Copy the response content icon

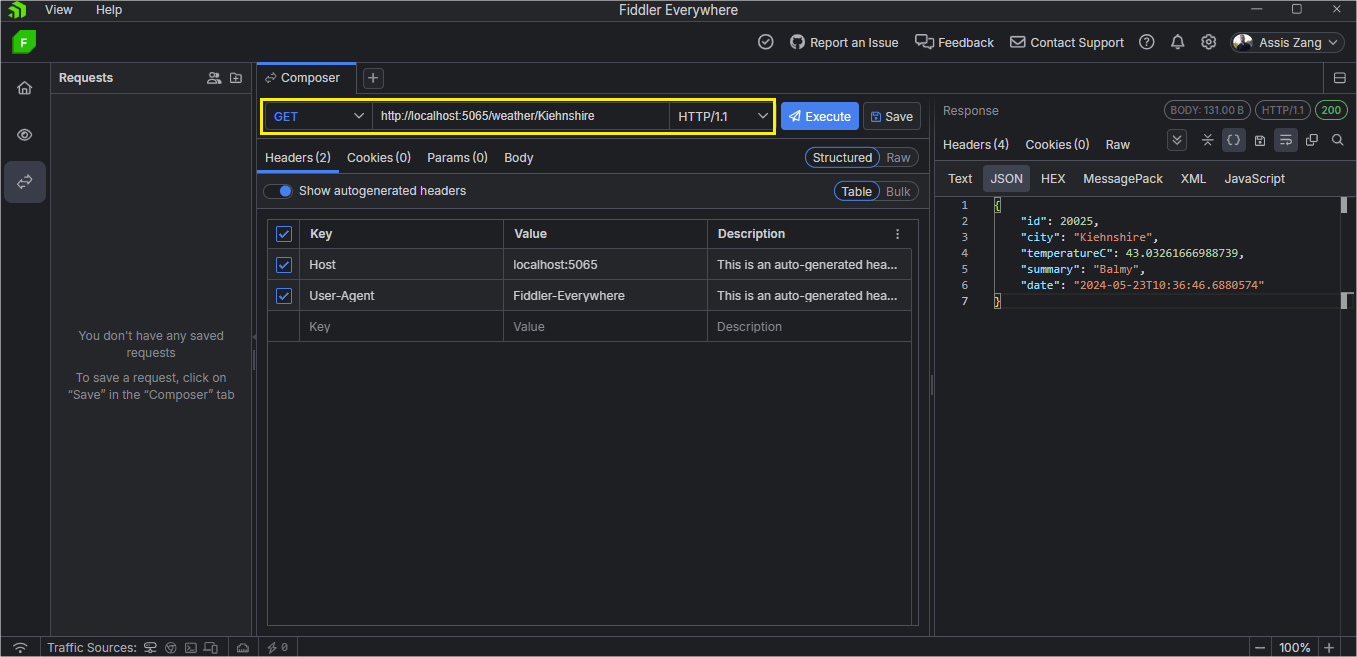coord(1312,141)
